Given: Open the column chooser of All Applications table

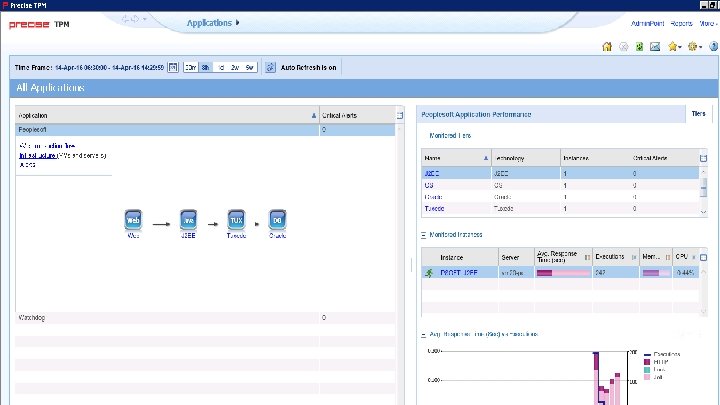Looking at the screenshot, I should click(x=399, y=116).
